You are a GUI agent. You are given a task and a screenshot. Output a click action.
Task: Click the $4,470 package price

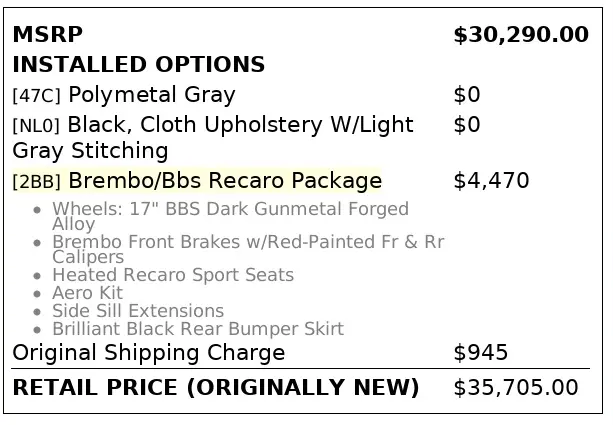coord(491,181)
